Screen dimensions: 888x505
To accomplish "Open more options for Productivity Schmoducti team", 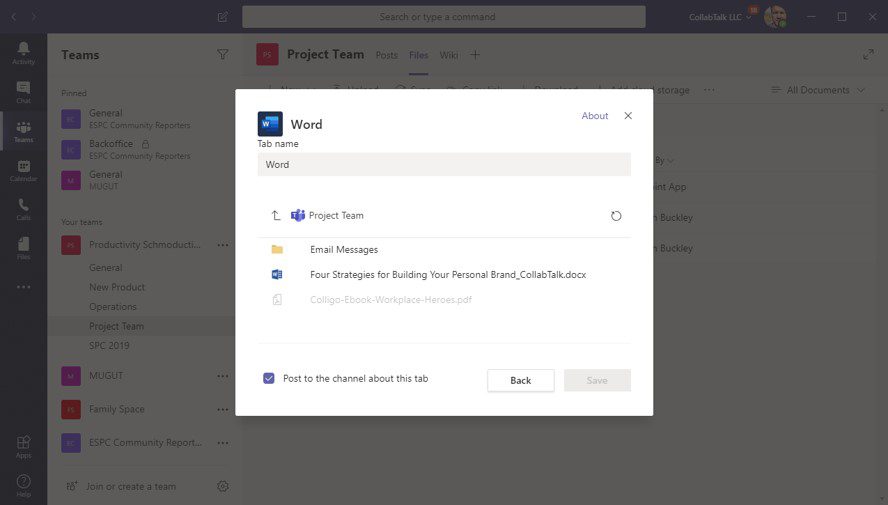I will (223, 245).
